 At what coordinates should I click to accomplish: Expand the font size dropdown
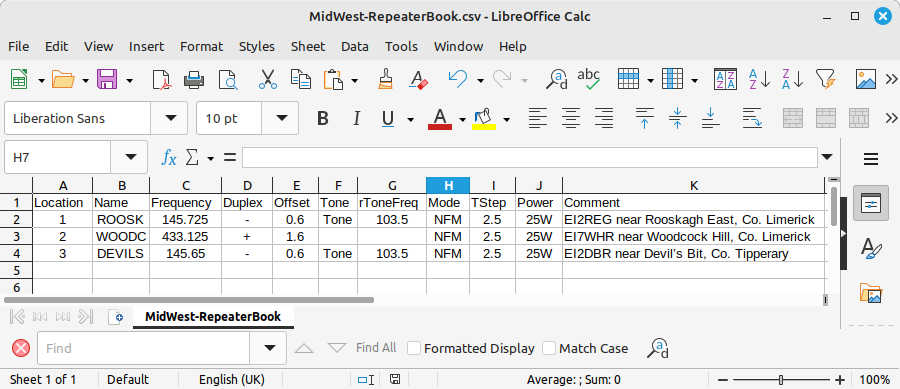(x=281, y=118)
